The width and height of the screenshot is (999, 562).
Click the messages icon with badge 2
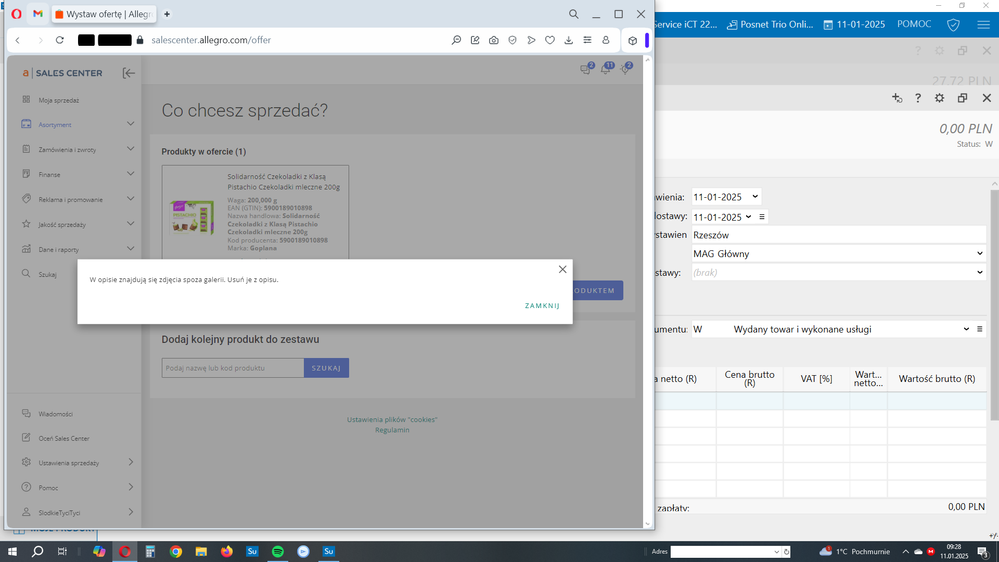click(x=586, y=69)
